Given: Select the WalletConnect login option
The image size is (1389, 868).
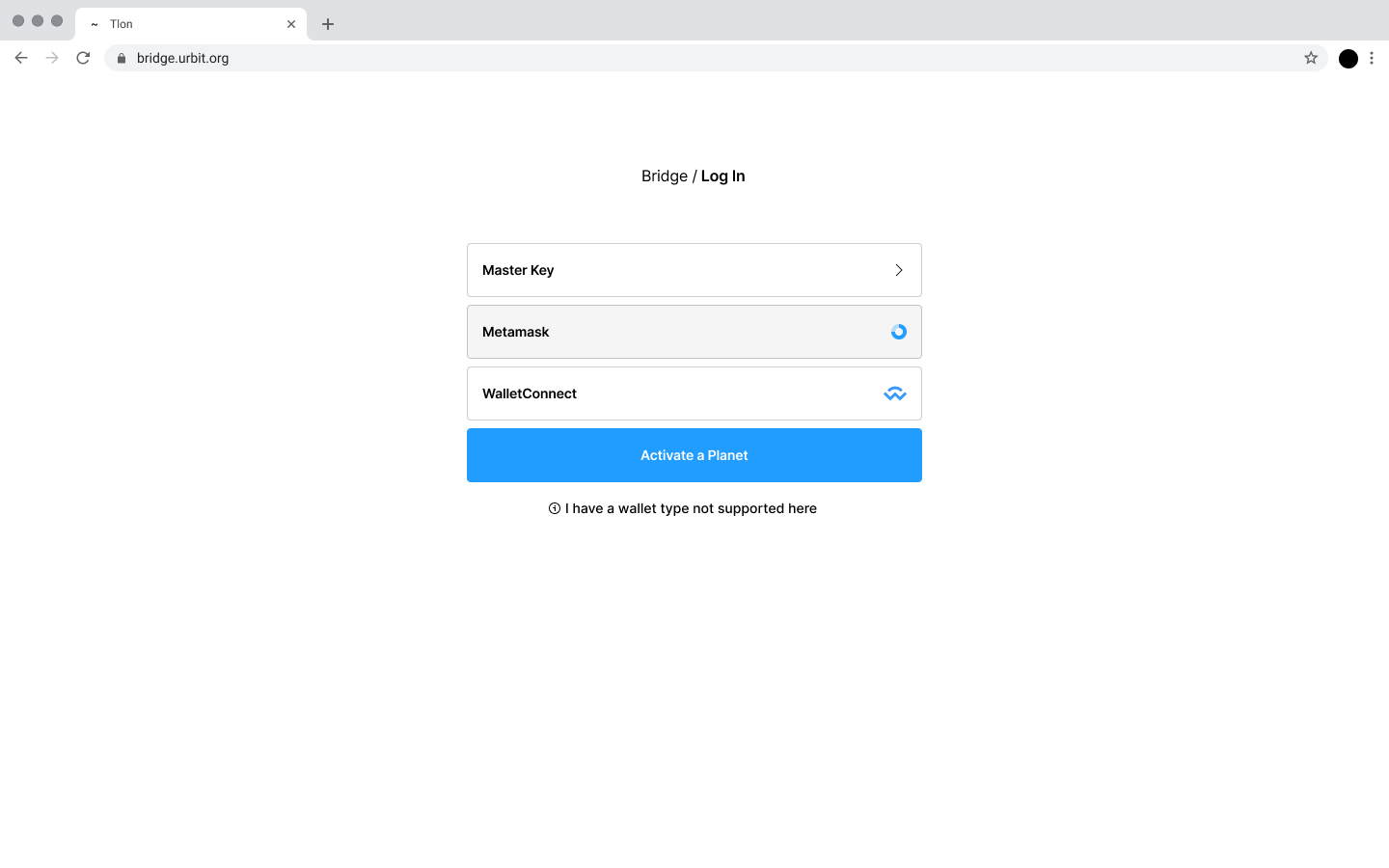Looking at the screenshot, I should coord(694,393).
